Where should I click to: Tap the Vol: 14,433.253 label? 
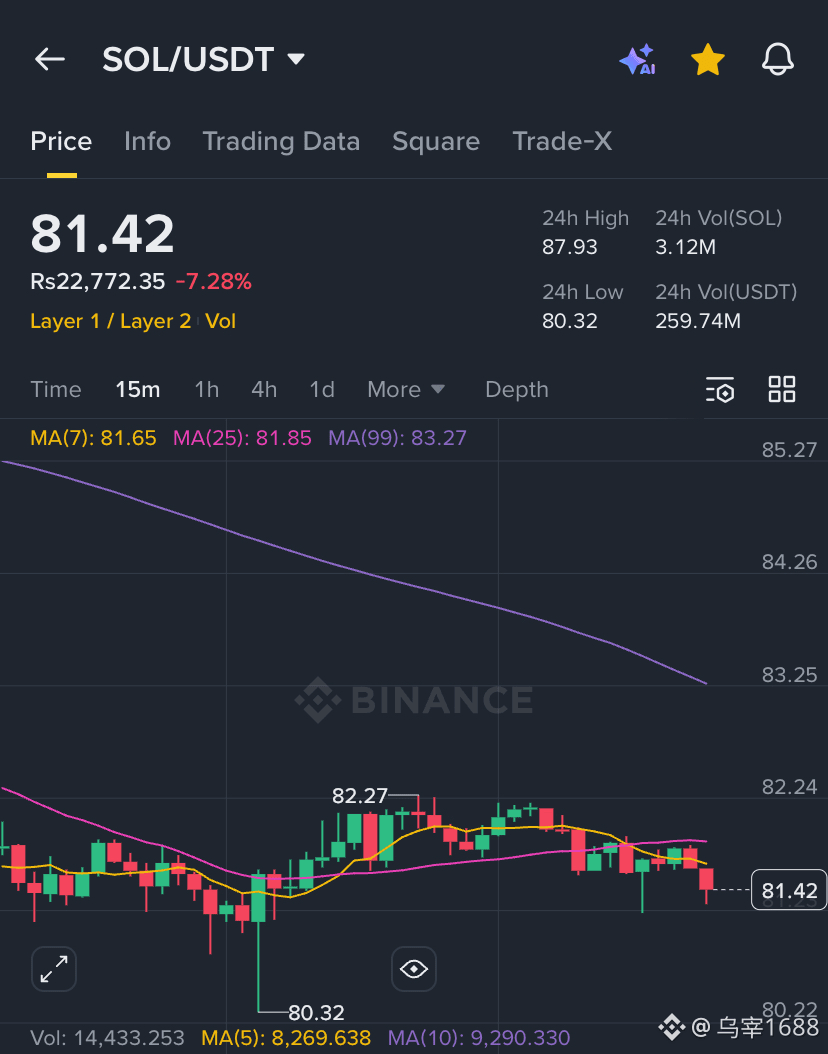point(108,1038)
